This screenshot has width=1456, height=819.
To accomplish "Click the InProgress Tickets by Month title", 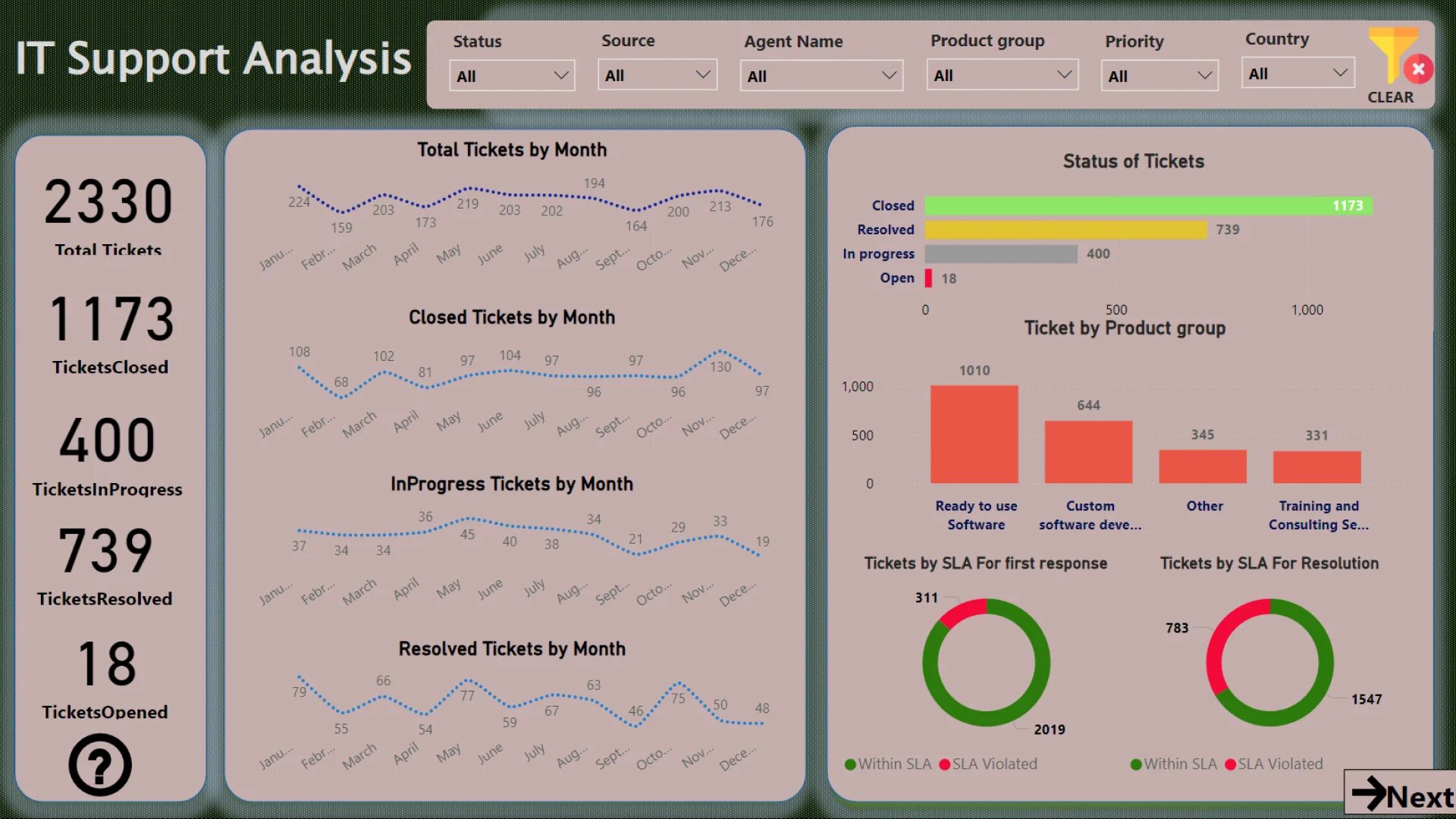I will [512, 485].
